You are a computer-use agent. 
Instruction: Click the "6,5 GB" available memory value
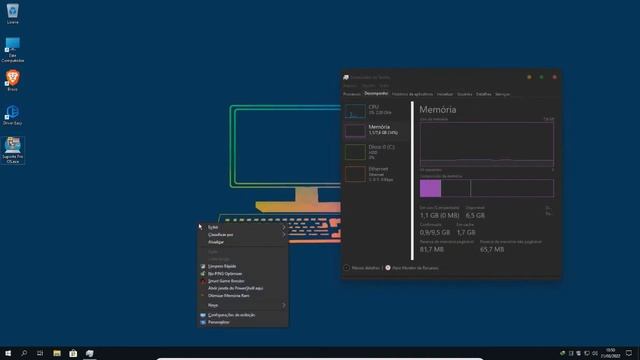click(476, 215)
